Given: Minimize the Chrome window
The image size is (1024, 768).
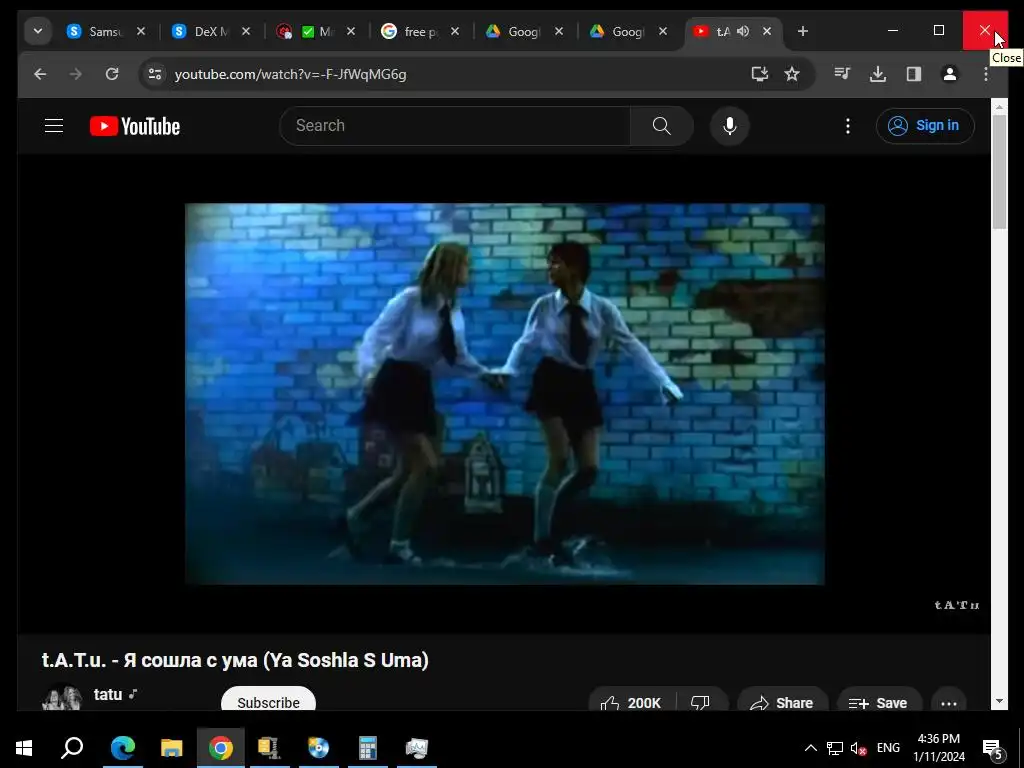Looking at the screenshot, I should (893, 31).
